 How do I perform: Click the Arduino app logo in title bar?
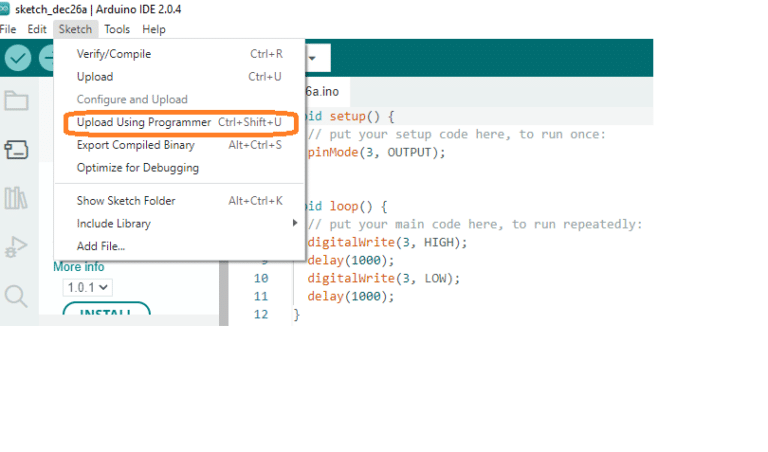coord(4,9)
